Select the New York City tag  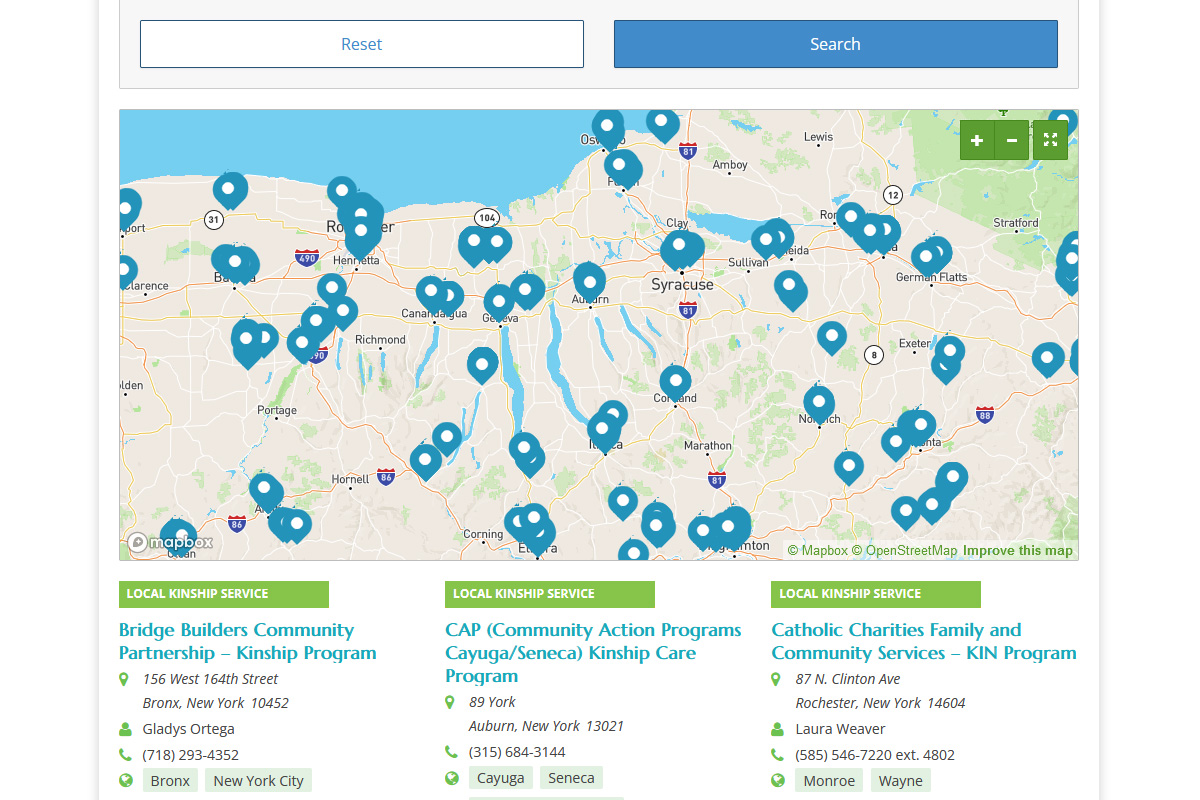click(x=259, y=781)
